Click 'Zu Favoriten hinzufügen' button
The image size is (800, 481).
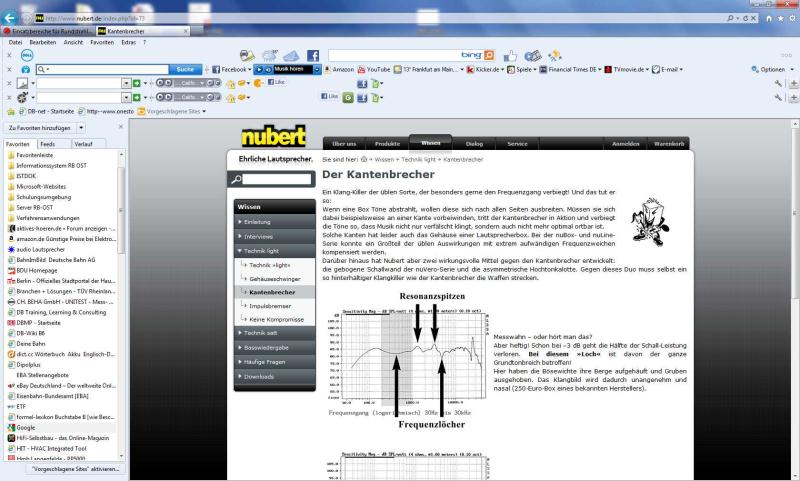pyautogui.click(x=40, y=128)
